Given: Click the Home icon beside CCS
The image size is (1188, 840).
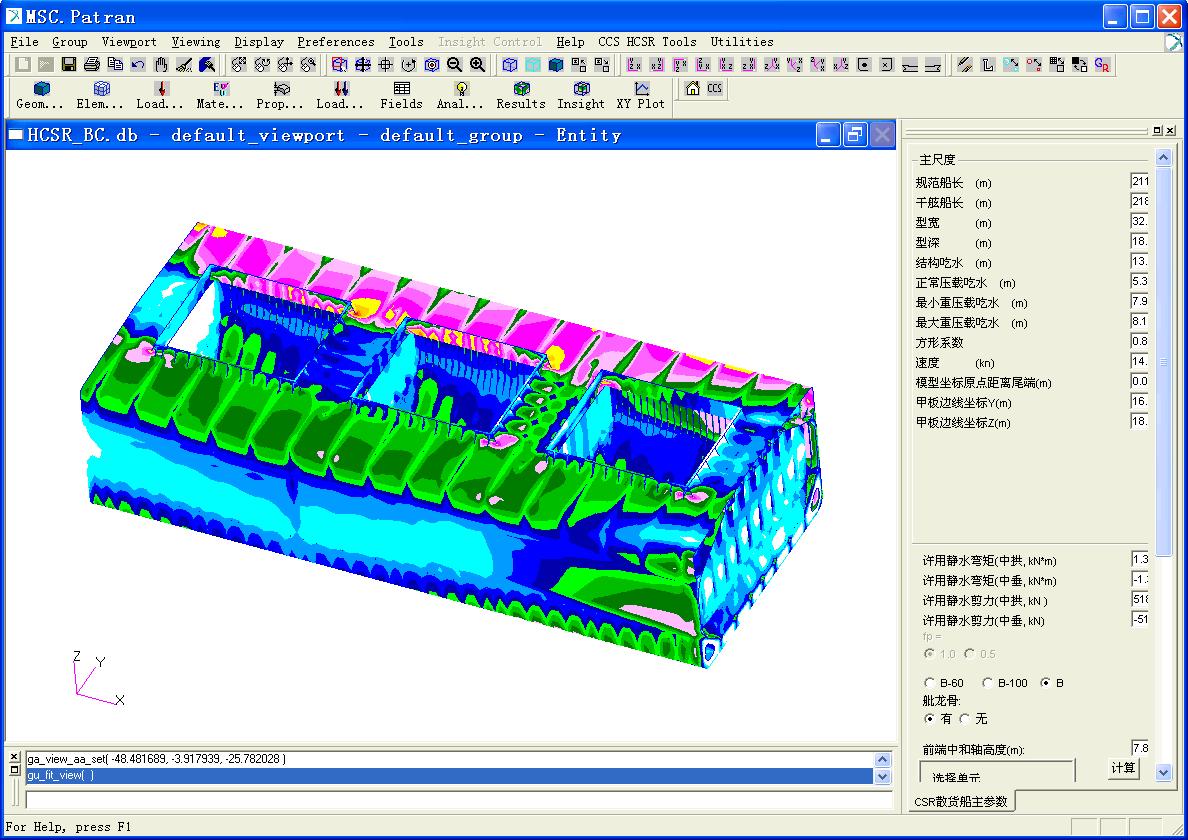Looking at the screenshot, I should click(x=692, y=88).
